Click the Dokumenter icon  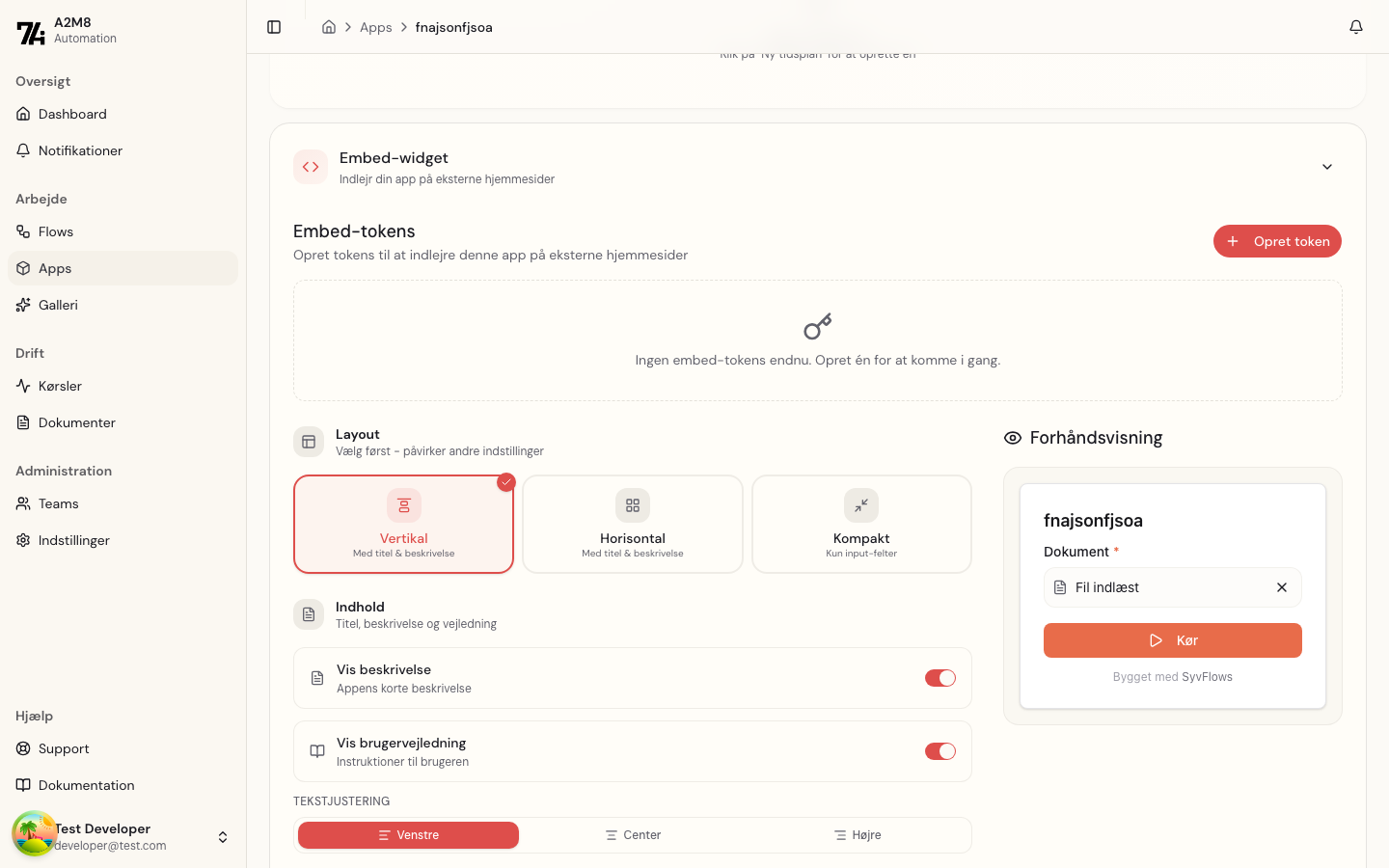[x=22, y=422]
